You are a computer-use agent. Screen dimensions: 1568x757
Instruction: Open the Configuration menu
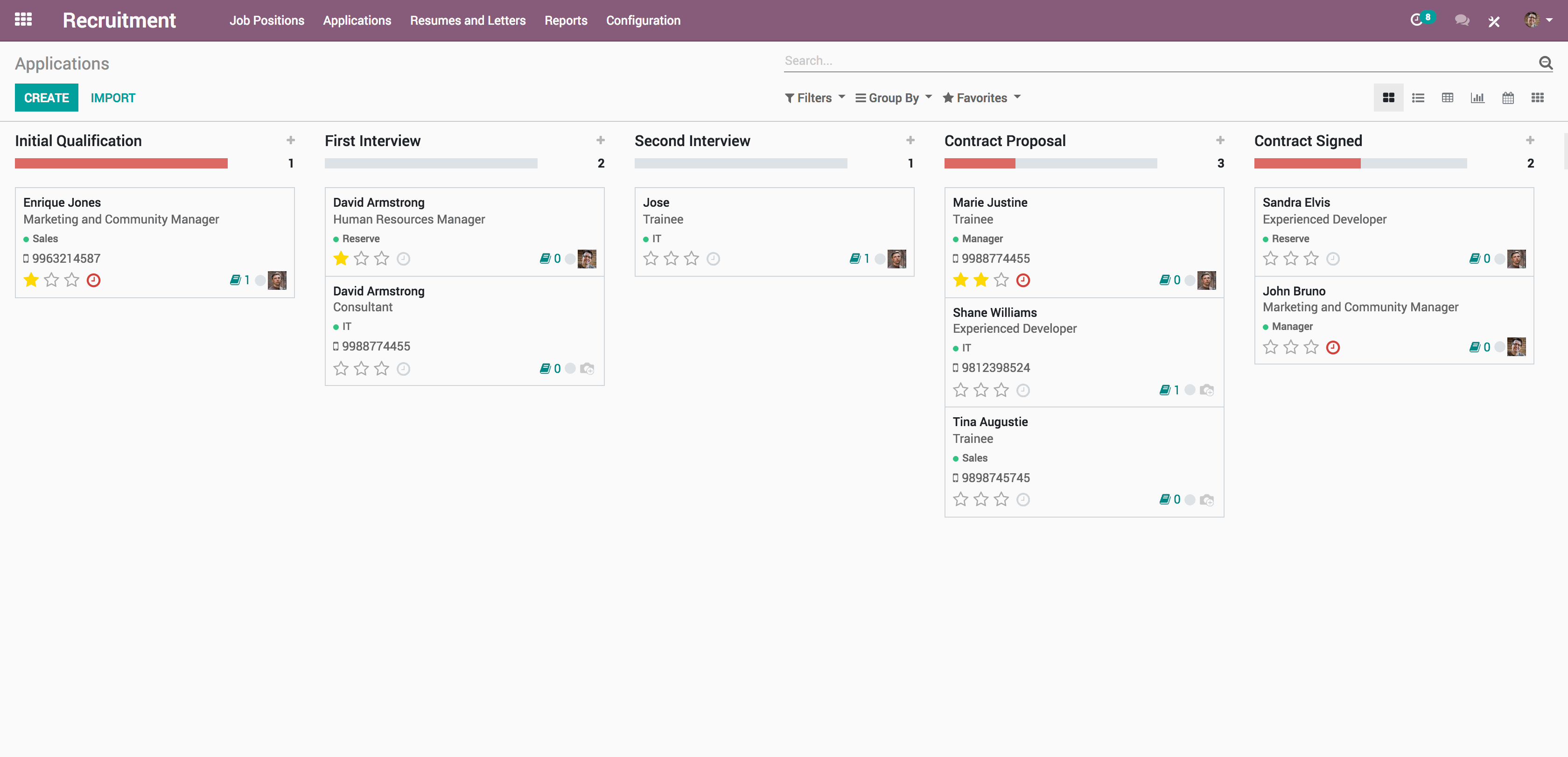point(643,21)
